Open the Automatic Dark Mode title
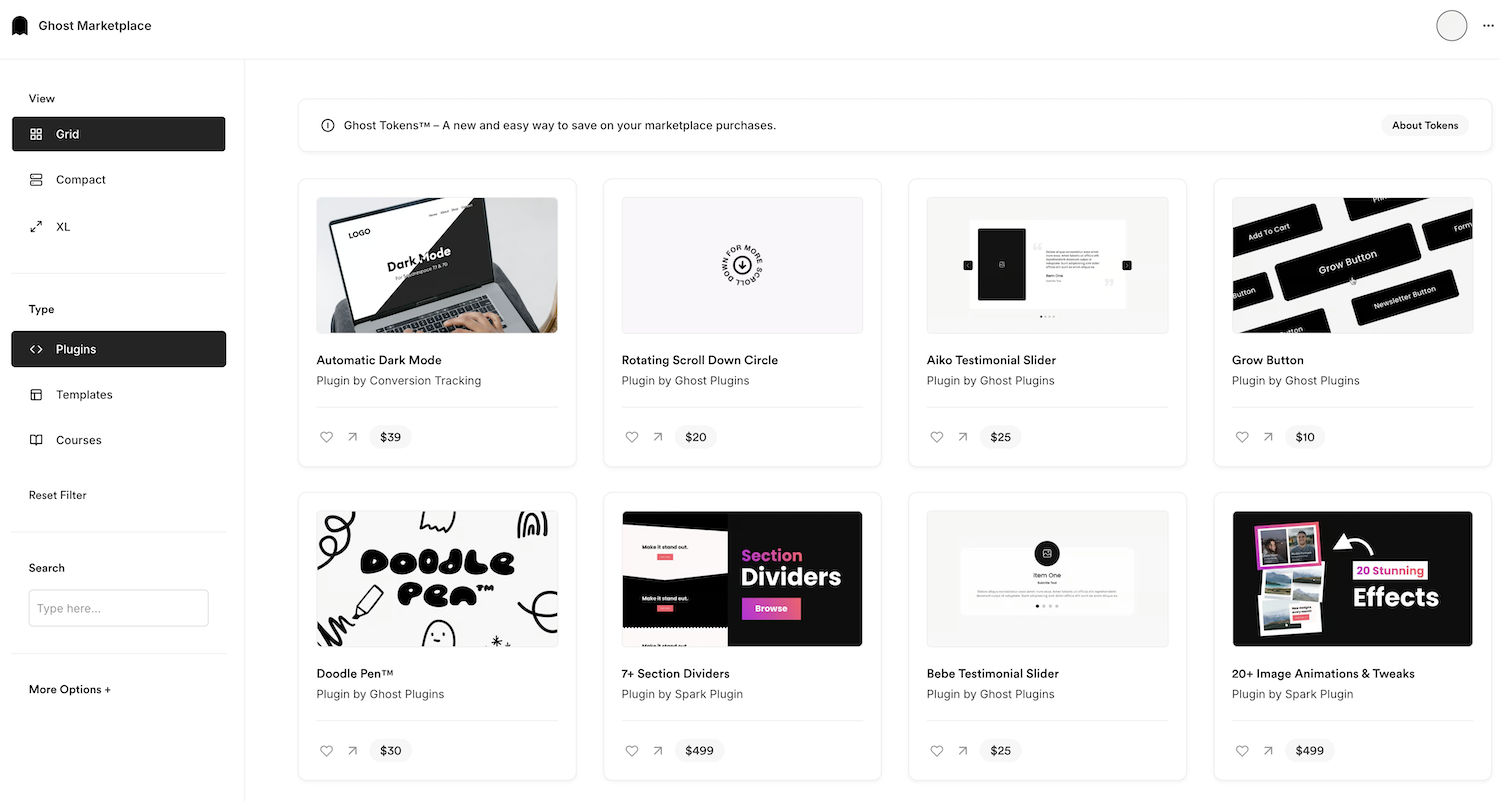This screenshot has width=1500, height=801. (x=379, y=360)
